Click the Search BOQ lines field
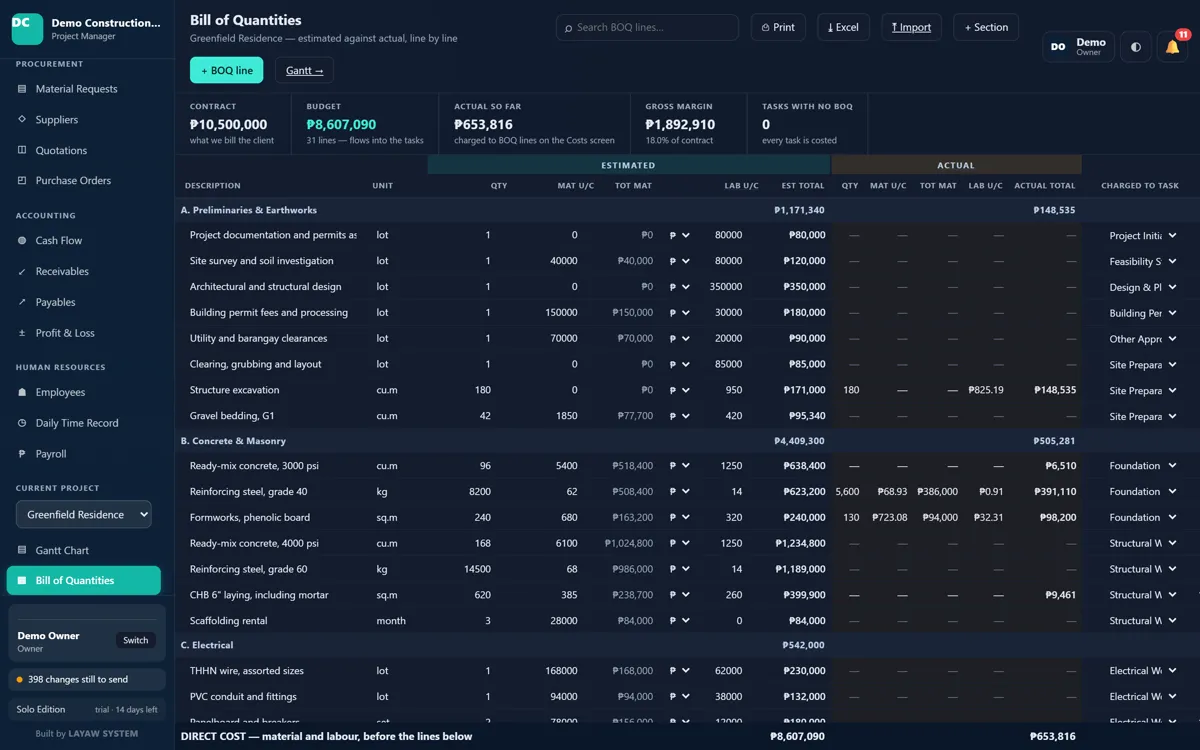 (647, 27)
